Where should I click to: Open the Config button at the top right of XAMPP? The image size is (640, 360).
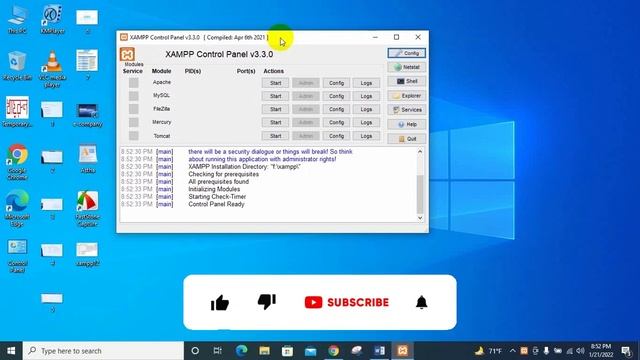pyautogui.click(x=407, y=53)
